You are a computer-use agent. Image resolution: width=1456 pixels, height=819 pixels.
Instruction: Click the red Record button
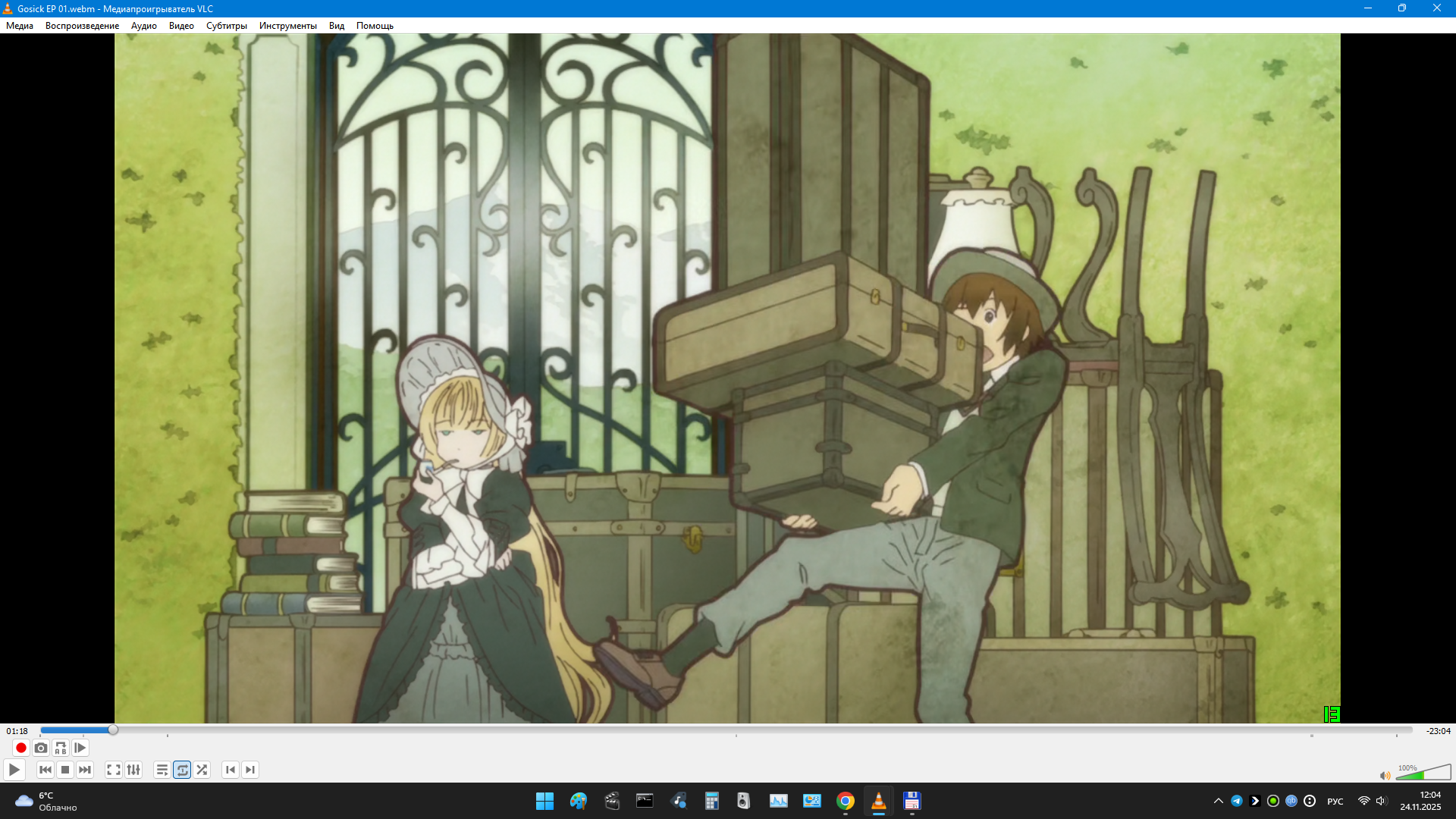(21, 748)
